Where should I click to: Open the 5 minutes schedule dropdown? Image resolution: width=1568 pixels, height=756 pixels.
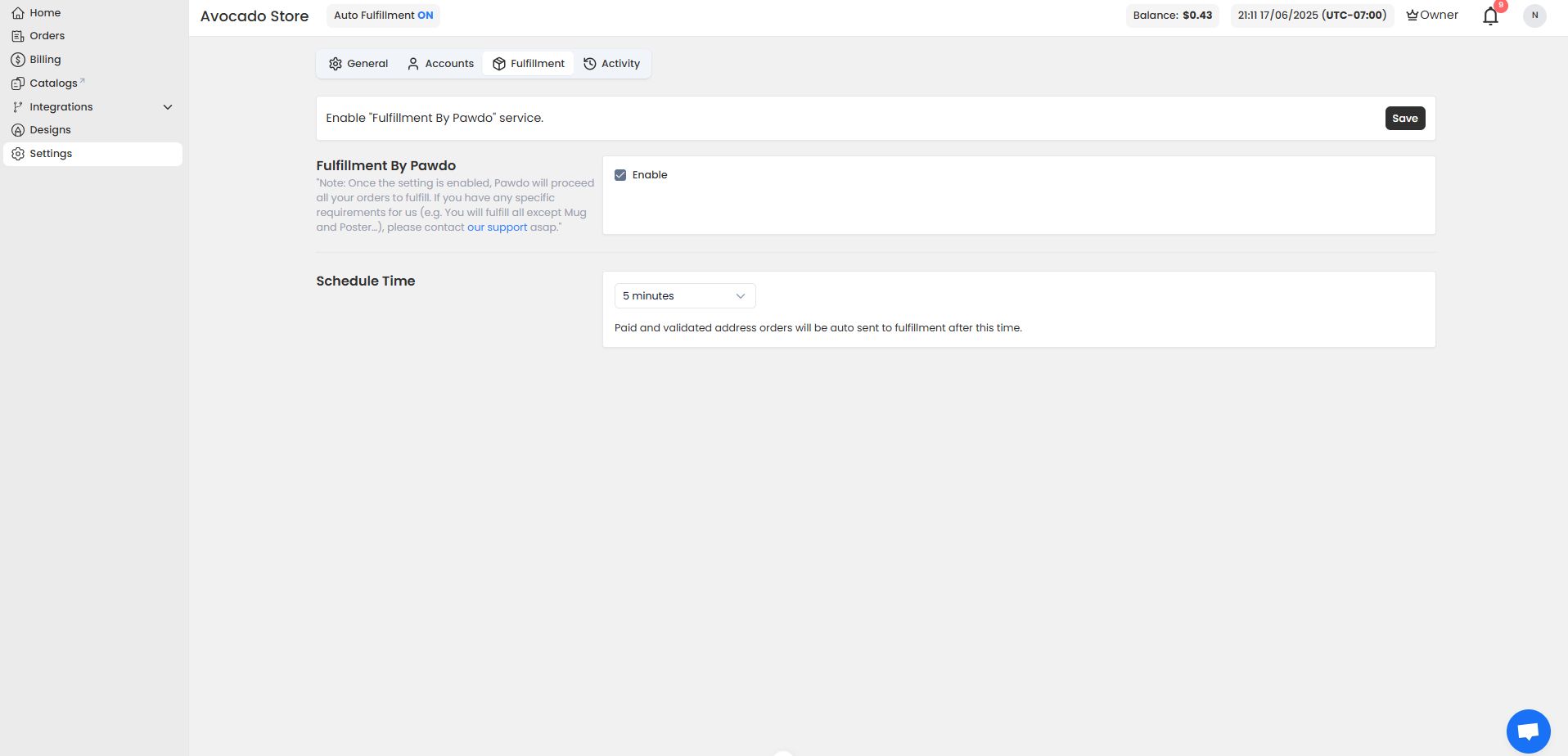pyautogui.click(x=685, y=296)
